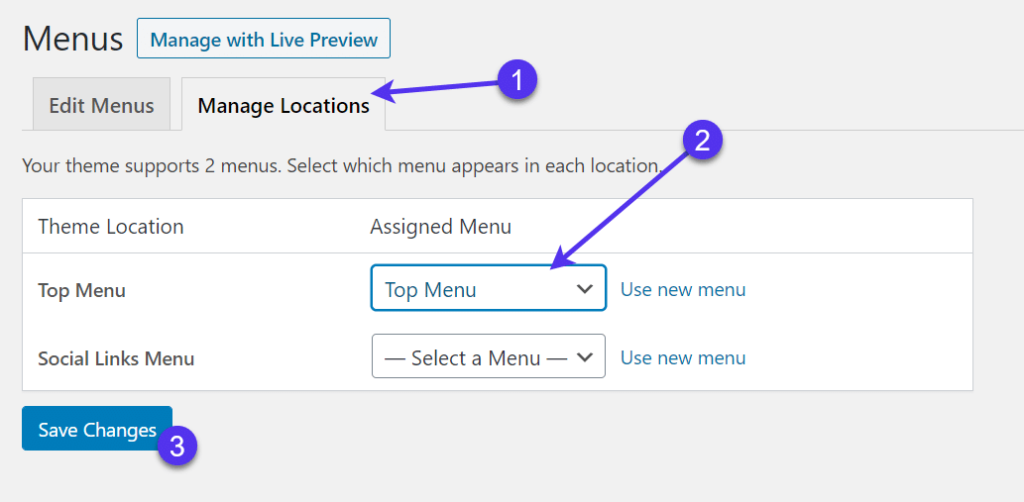The height and width of the screenshot is (502, 1024).
Task: Click the purple arrow pointing at Manage Locations
Action: pos(440,91)
